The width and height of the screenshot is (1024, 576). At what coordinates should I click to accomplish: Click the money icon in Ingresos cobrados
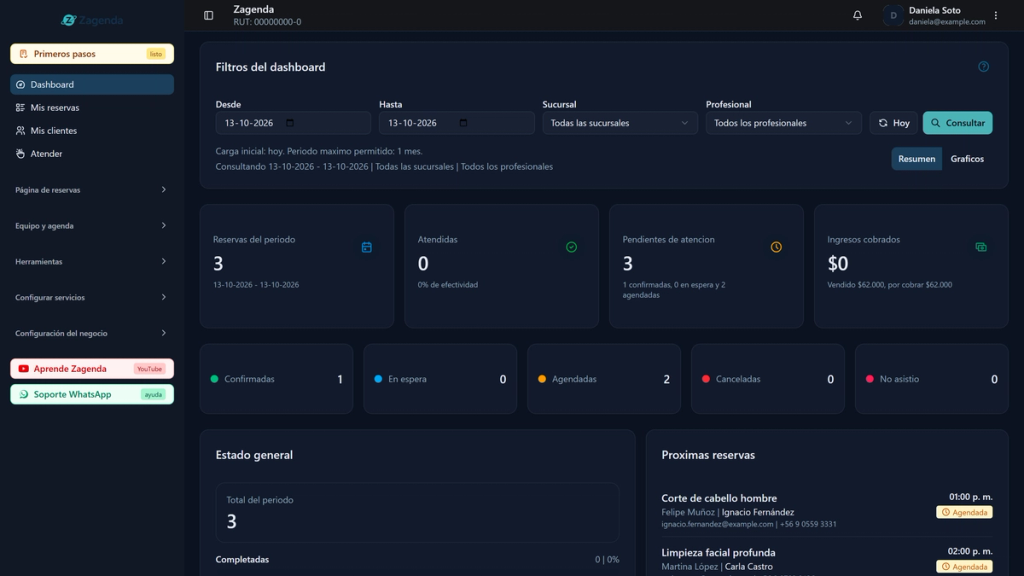coord(981,247)
